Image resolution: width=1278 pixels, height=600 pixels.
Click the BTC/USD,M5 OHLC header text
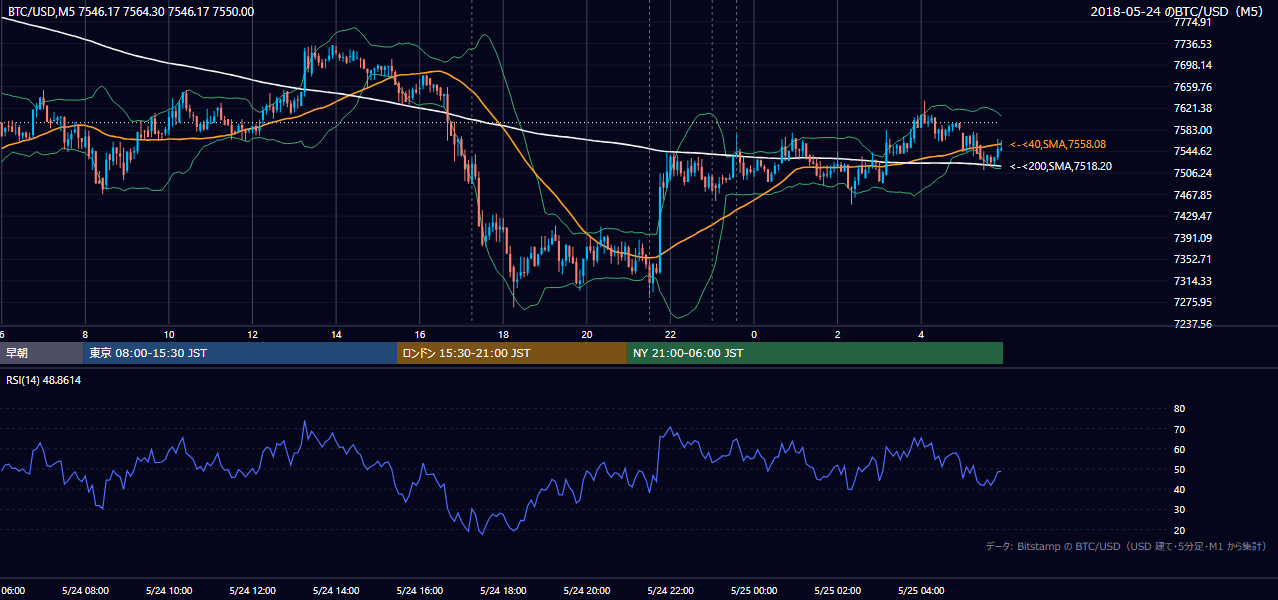(129, 12)
